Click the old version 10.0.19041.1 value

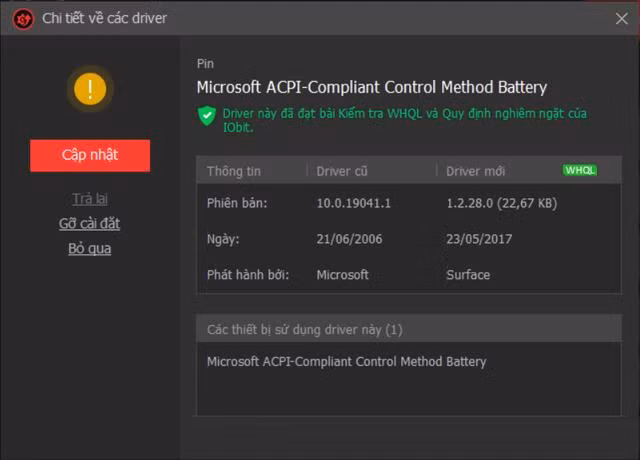pyautogui.click(x=353, y=203)
